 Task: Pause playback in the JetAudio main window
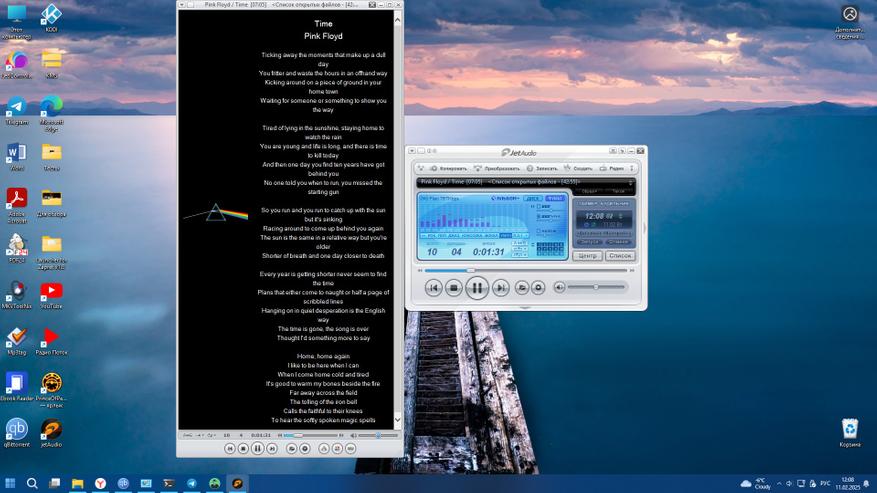(477, 288)
